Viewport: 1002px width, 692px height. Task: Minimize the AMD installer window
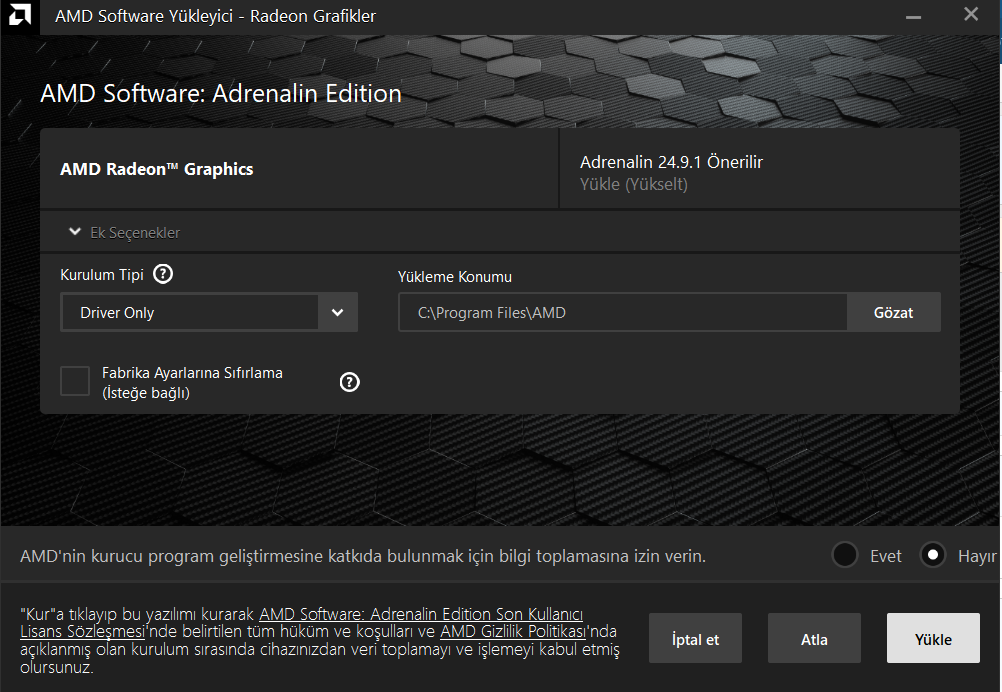[x=913, y=16]
